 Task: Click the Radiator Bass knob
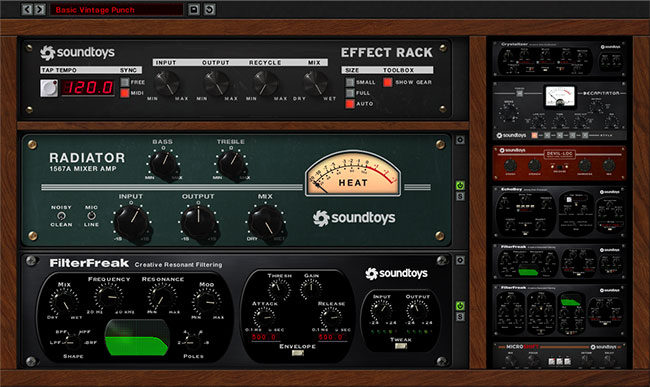pos(164,165)
